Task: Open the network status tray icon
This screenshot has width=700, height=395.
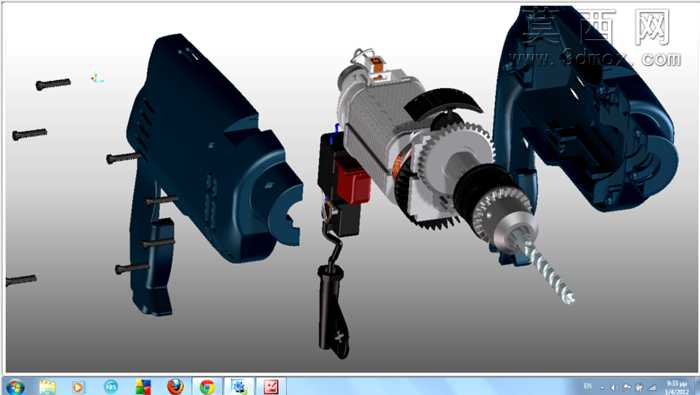Action: click(652, 388)
